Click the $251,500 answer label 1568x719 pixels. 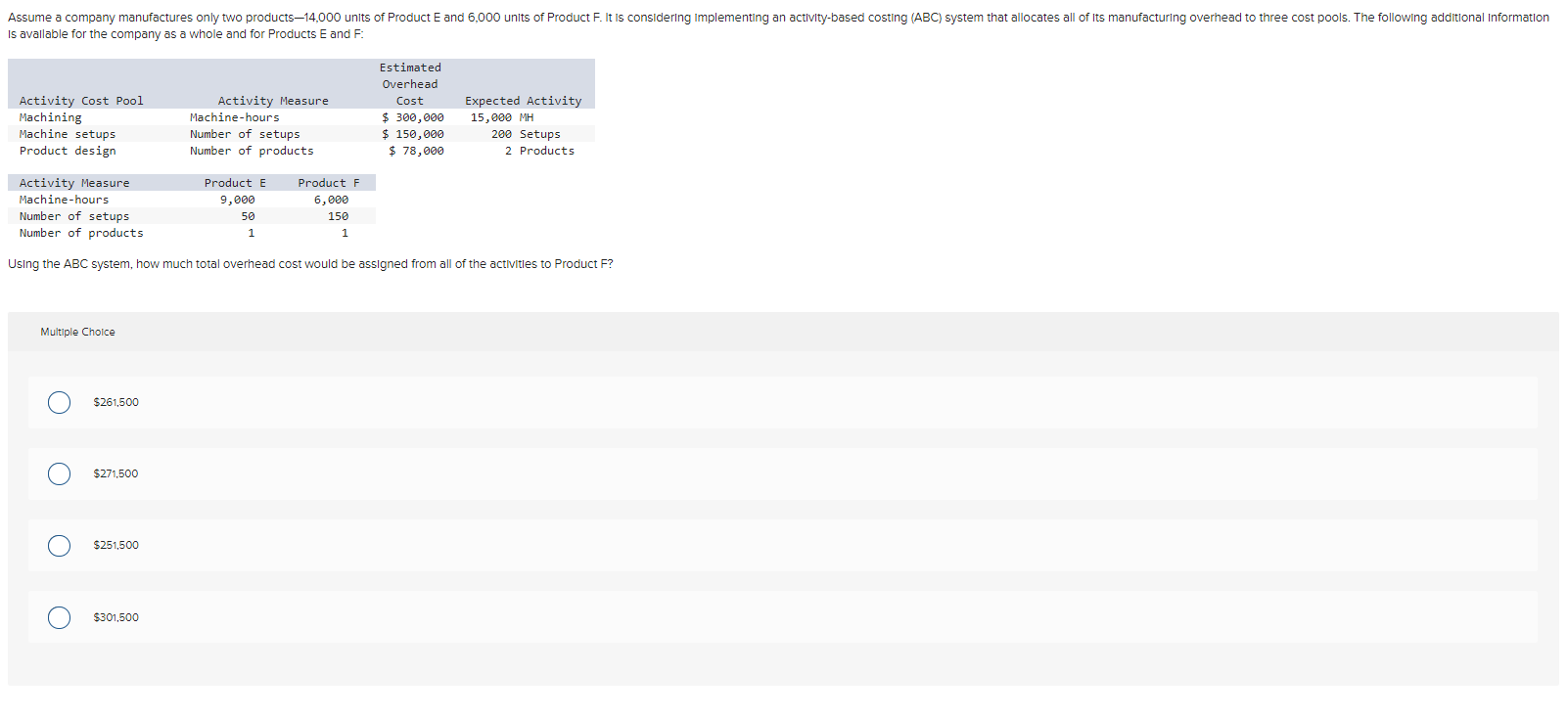click(115, 546)
